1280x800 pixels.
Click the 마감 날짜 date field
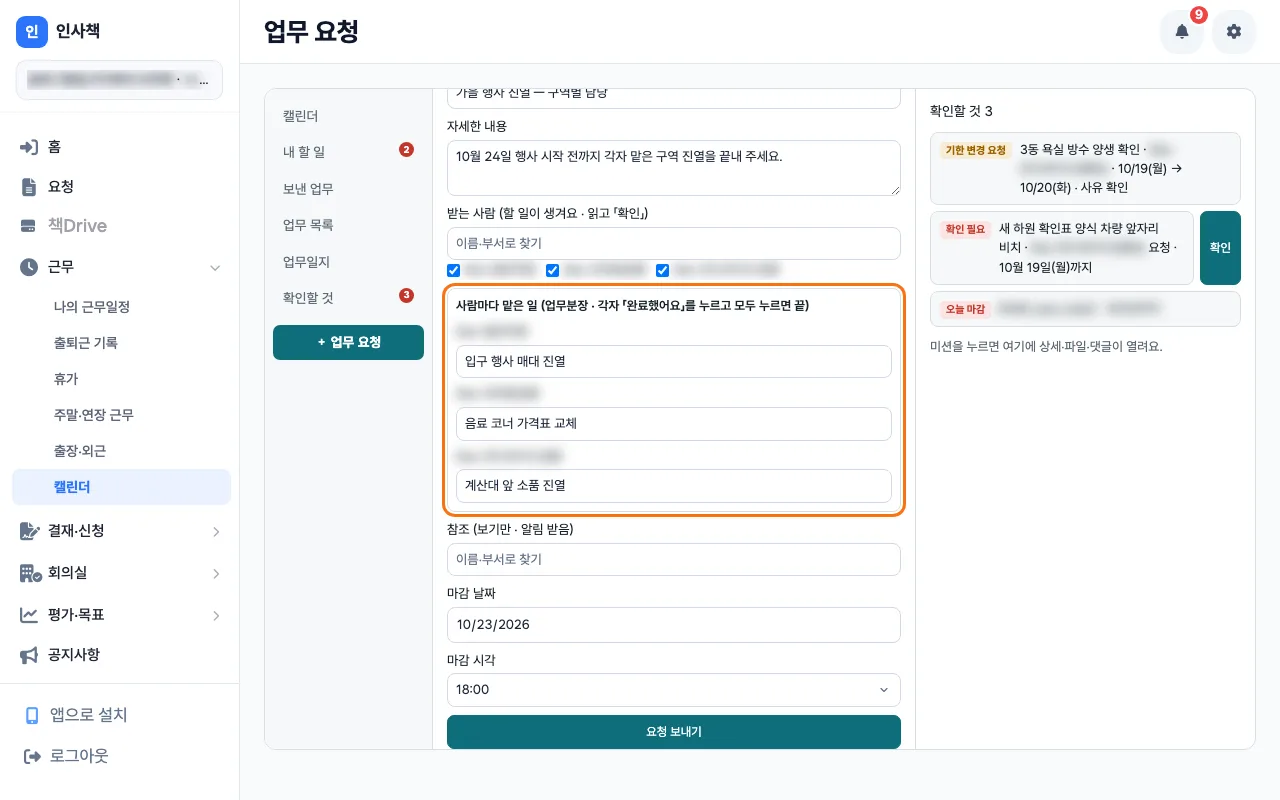pos(674,625)
